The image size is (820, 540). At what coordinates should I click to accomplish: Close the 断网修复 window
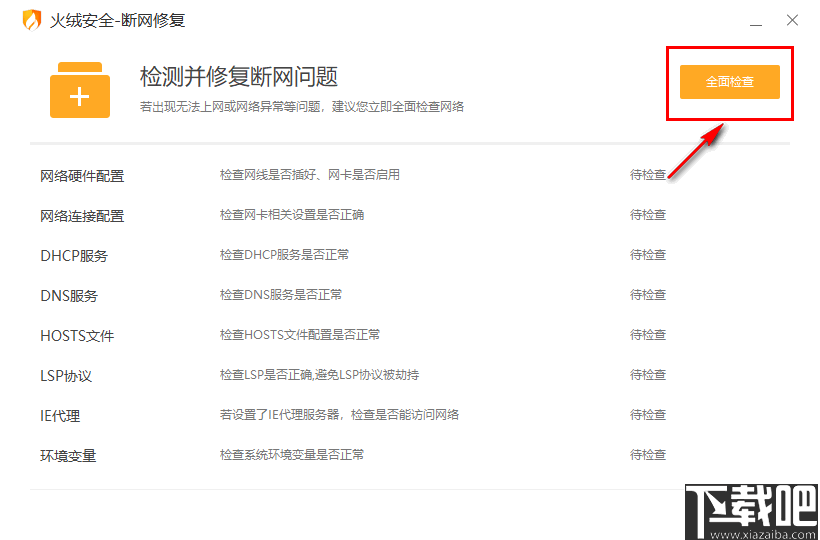point(792,20)
